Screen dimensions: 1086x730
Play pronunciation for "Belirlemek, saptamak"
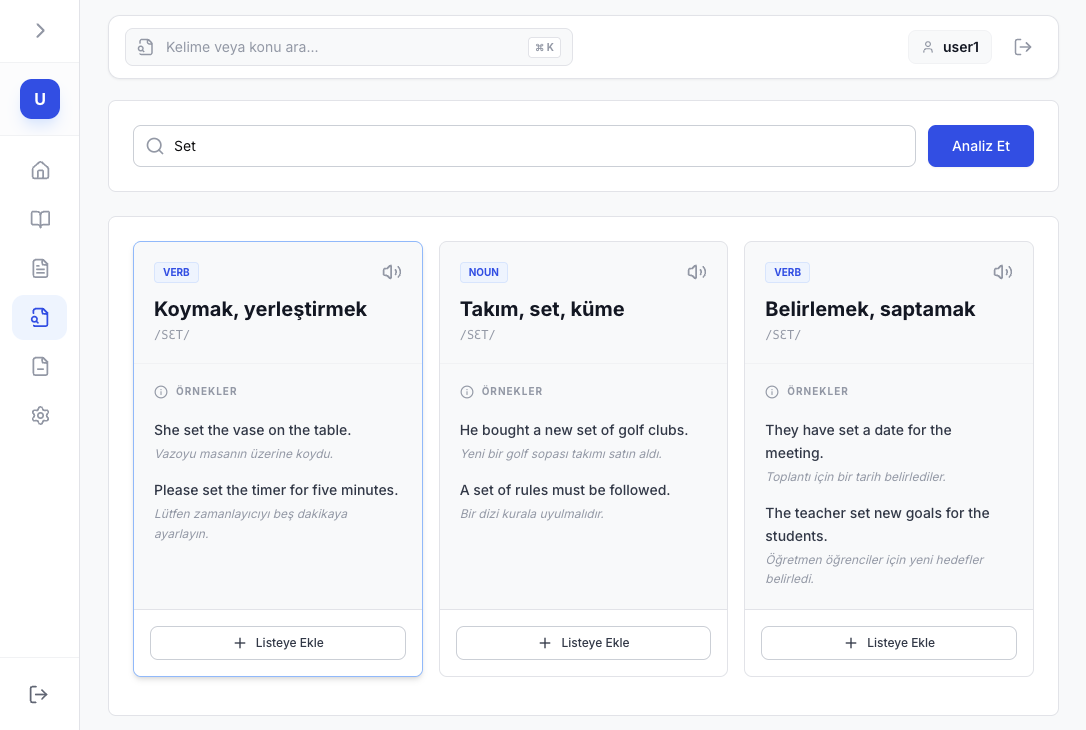click(1003, 272)
